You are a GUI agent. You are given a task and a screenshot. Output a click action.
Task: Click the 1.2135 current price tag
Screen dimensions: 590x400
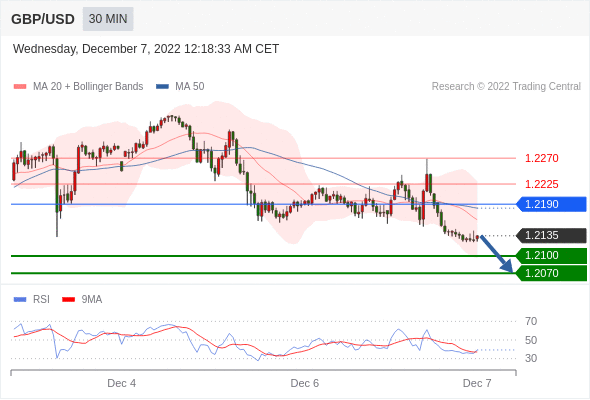(x=551, y=236)
